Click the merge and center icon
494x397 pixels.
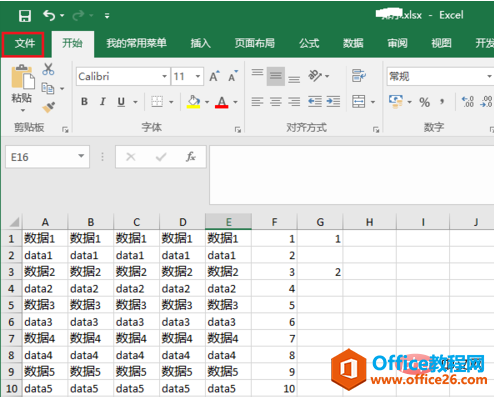click(x=359, y=101)
